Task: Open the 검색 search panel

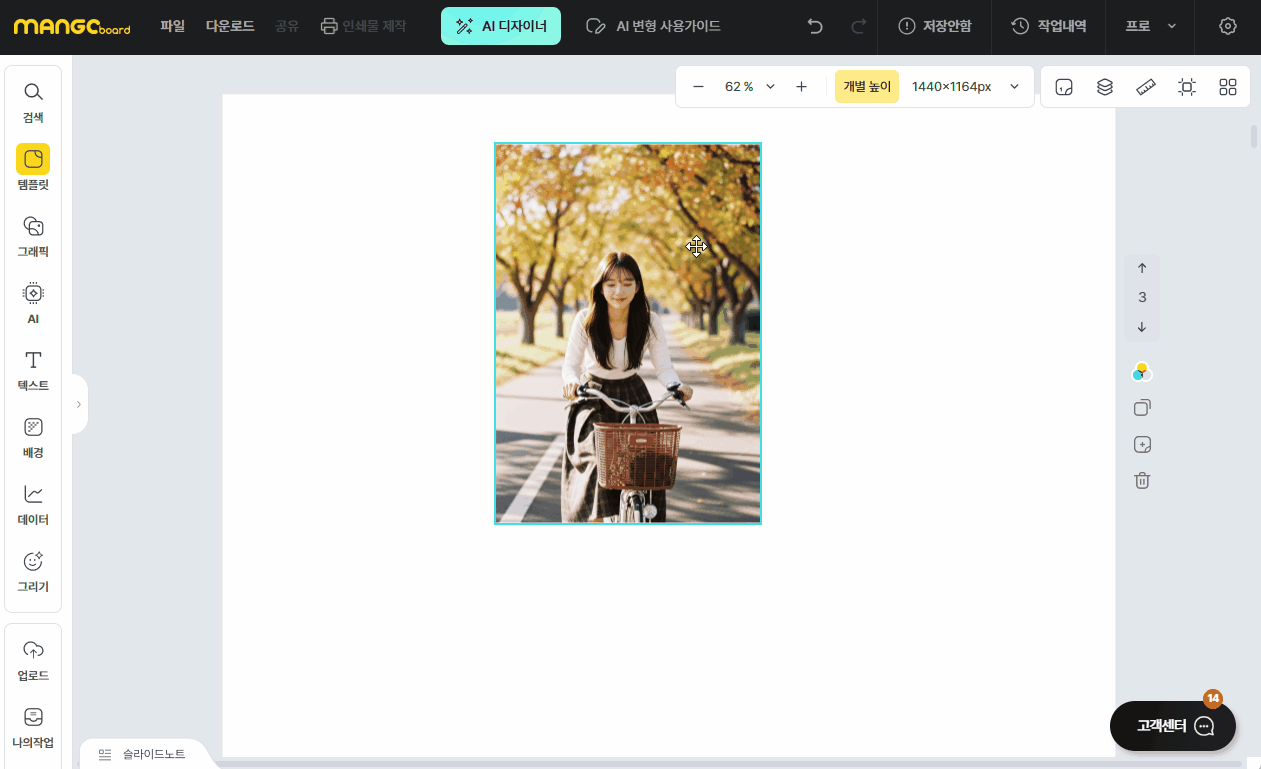Action: click(33, 102)
